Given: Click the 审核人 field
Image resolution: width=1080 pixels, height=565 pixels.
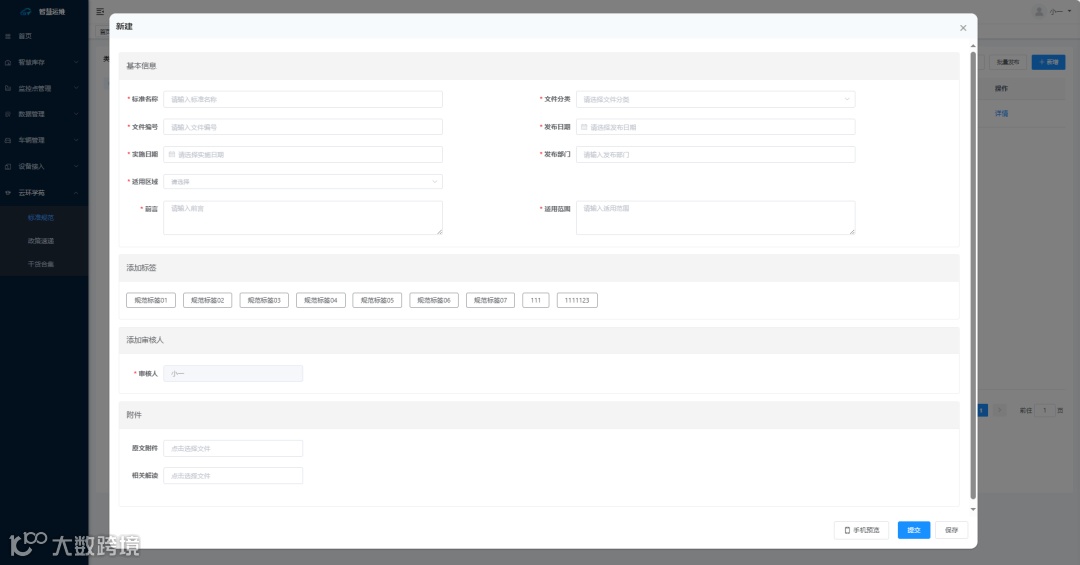Looking at the screenshot, I should 233,373.
